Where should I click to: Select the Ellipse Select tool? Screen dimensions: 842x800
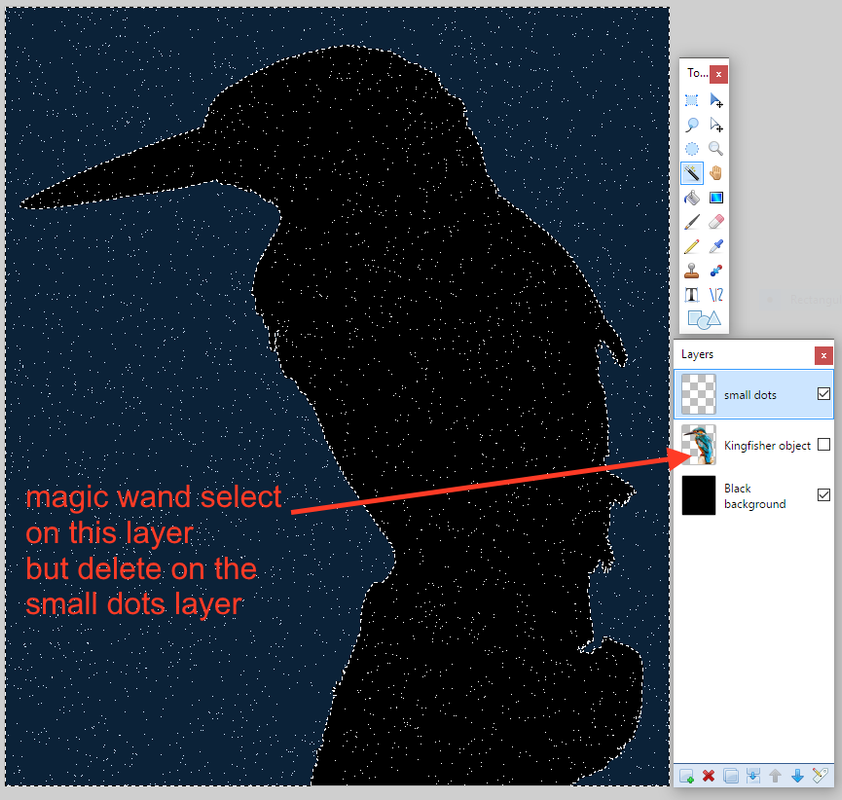pos(692,149)
